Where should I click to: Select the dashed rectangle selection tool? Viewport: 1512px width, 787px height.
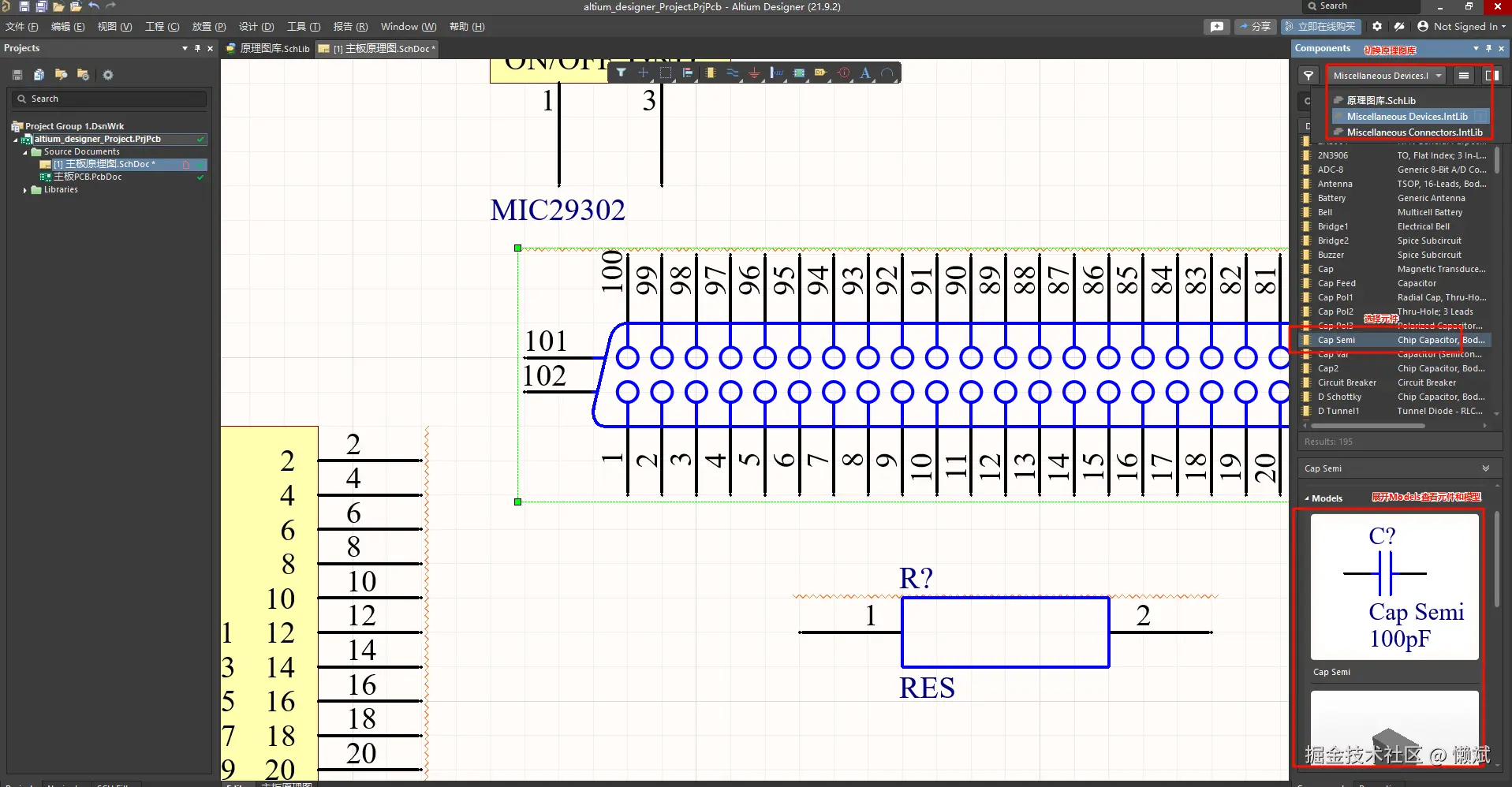point(666,73)
